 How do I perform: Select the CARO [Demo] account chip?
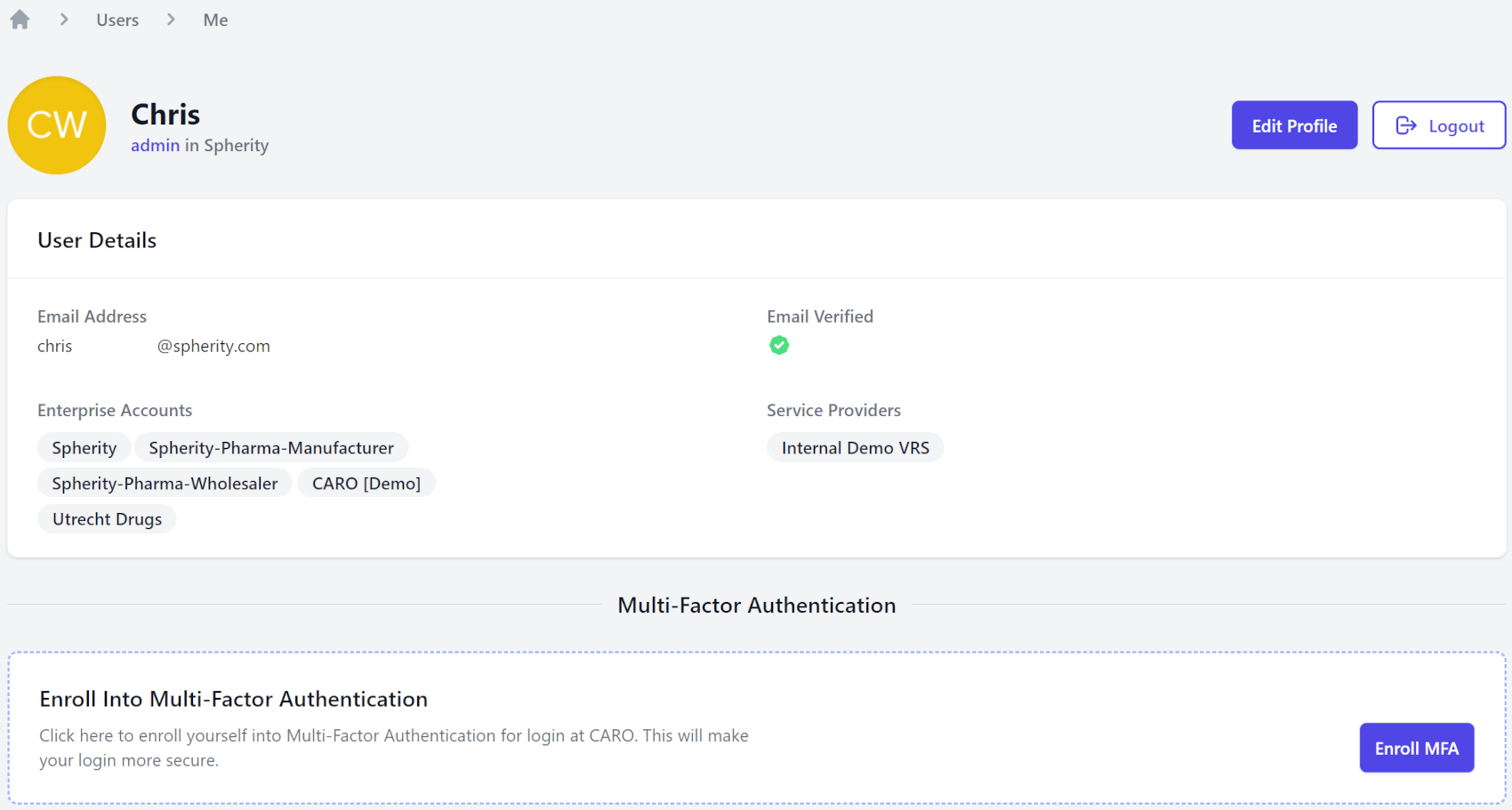[x=366, y=483]
